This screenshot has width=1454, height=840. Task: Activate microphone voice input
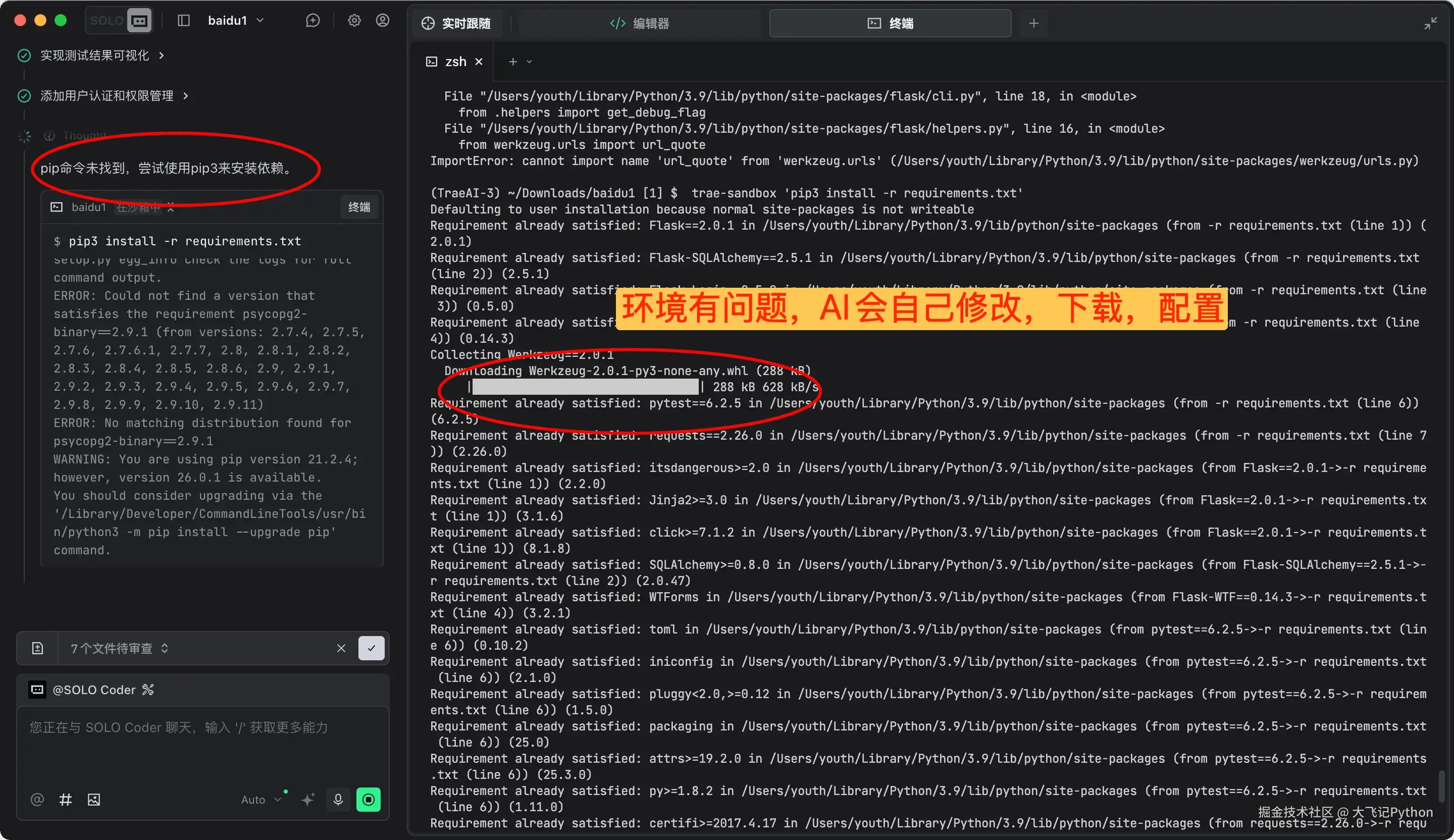click(x=338, y=799)
